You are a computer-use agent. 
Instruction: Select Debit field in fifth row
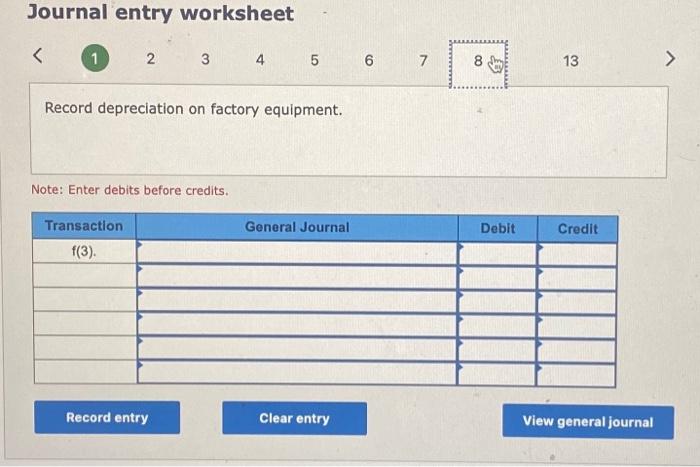tap(497, 350)
